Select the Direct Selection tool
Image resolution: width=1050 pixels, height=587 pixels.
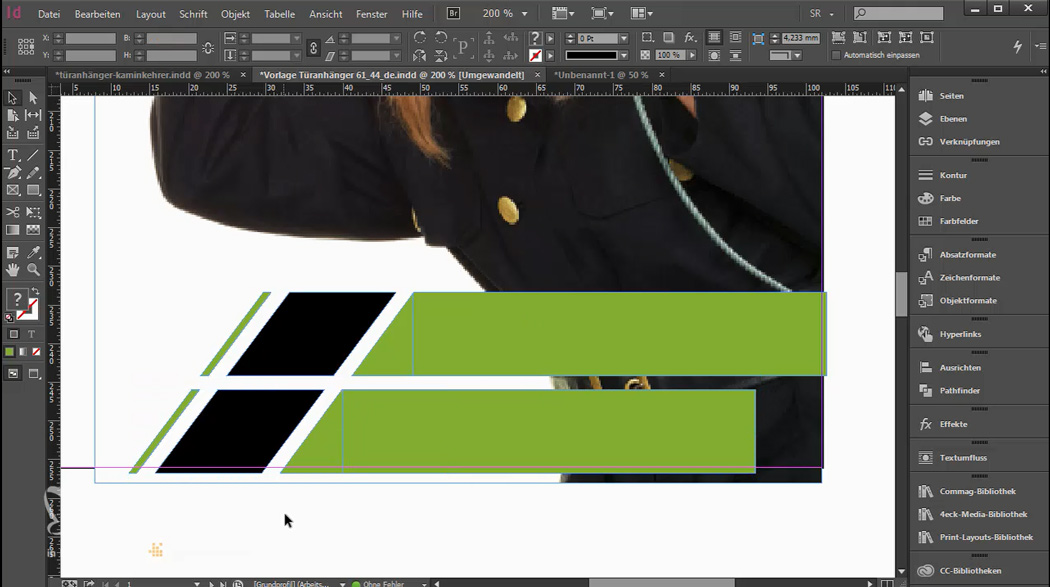(33, 98)
